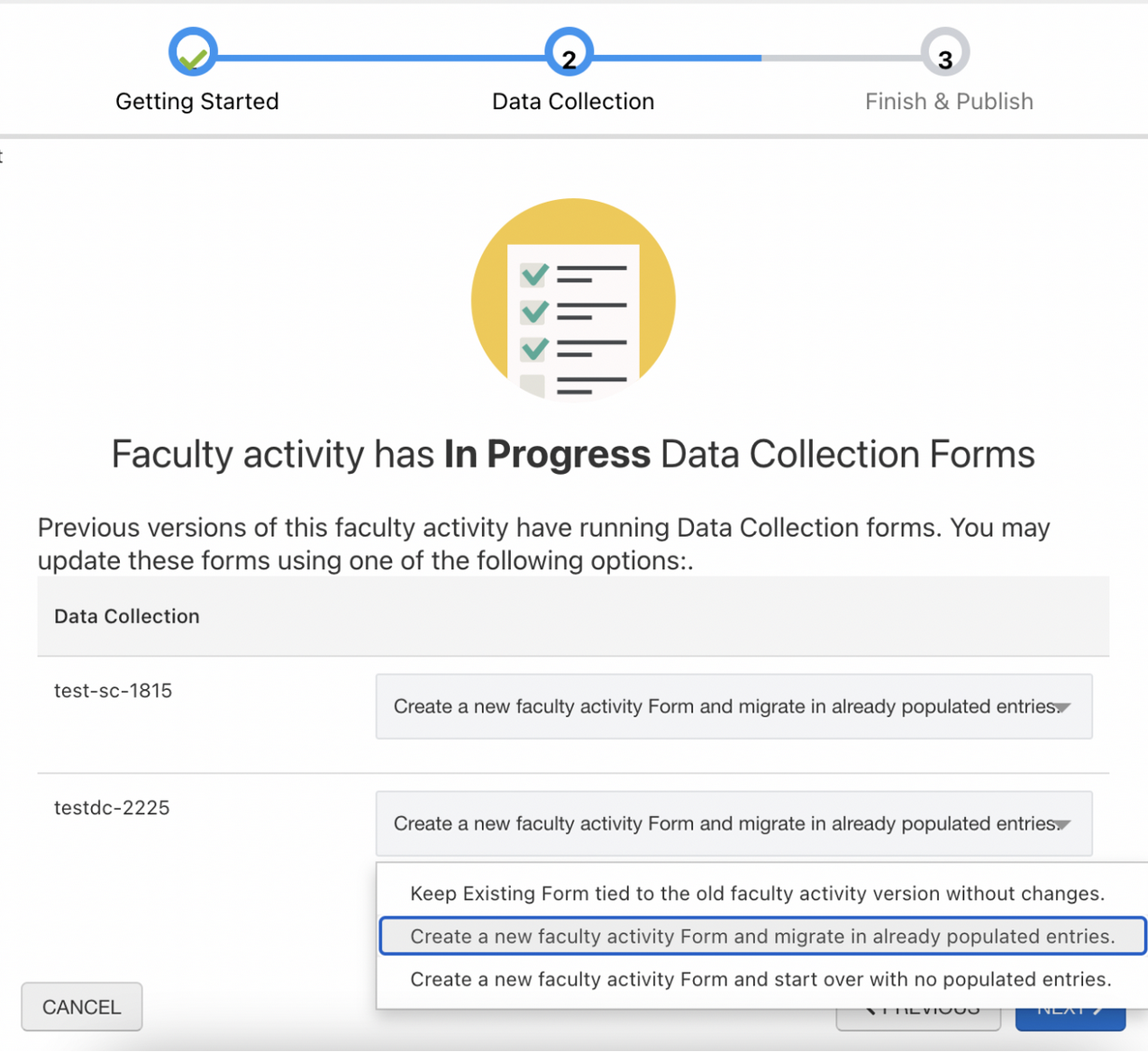Jump to Finish & Publish step label
This screenshot has height=1052, width=1148.
(949, 102)
